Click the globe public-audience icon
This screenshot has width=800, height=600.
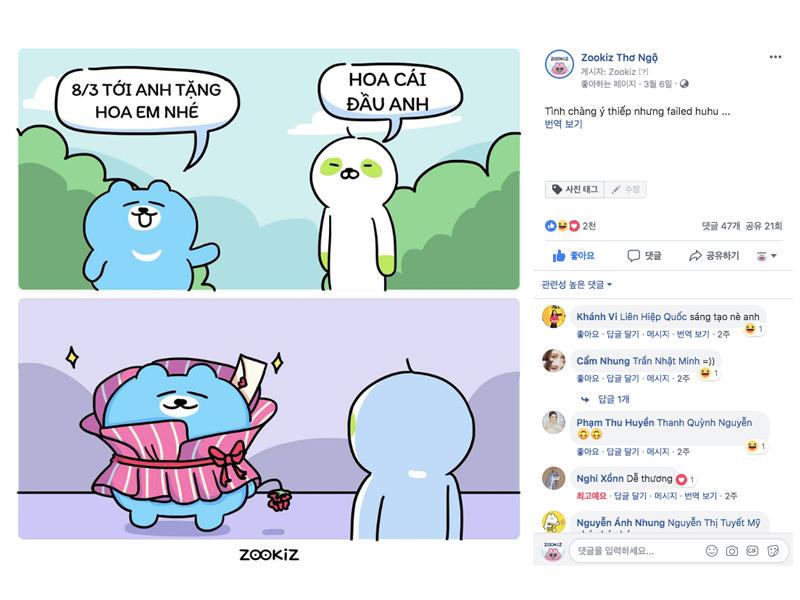pyautogui.click(x=684, y=84)
